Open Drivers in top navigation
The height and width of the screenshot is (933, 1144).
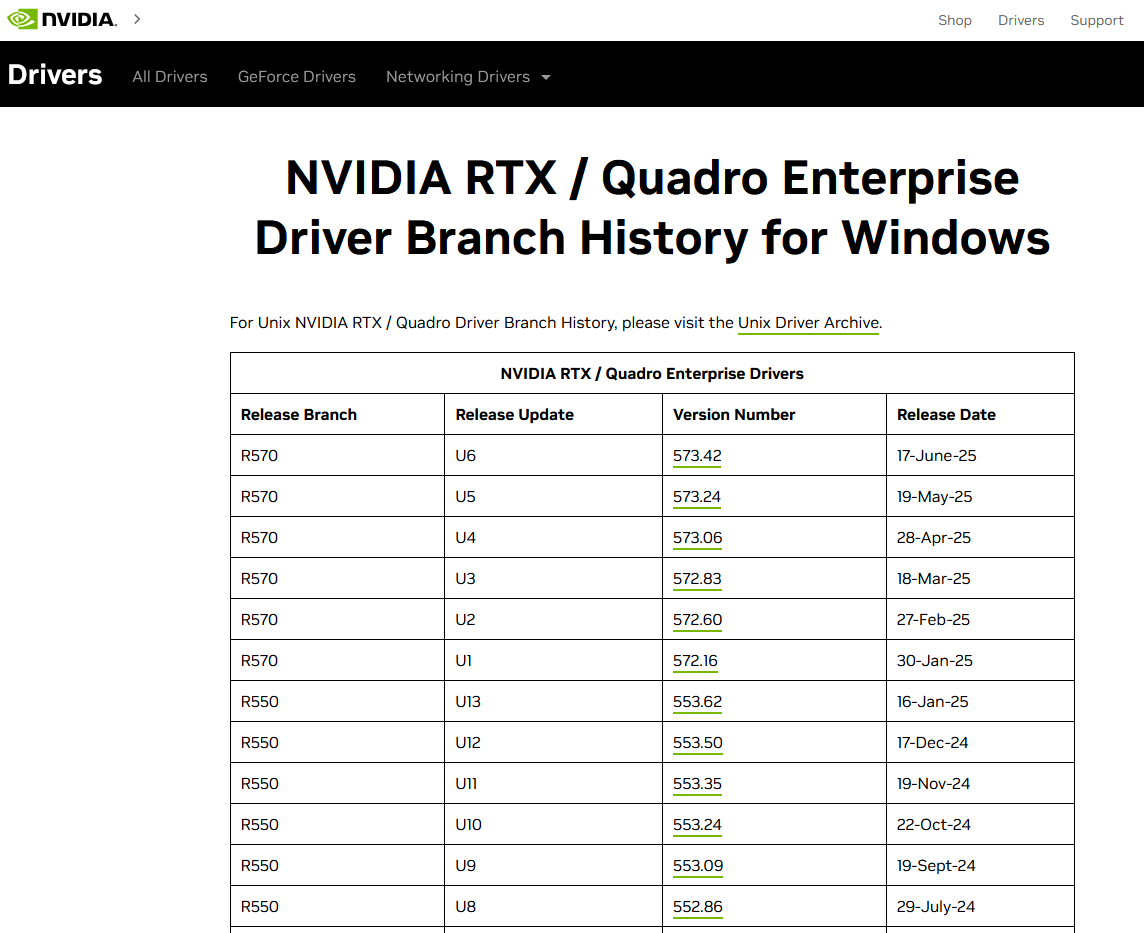click(x=1021, y=20)
